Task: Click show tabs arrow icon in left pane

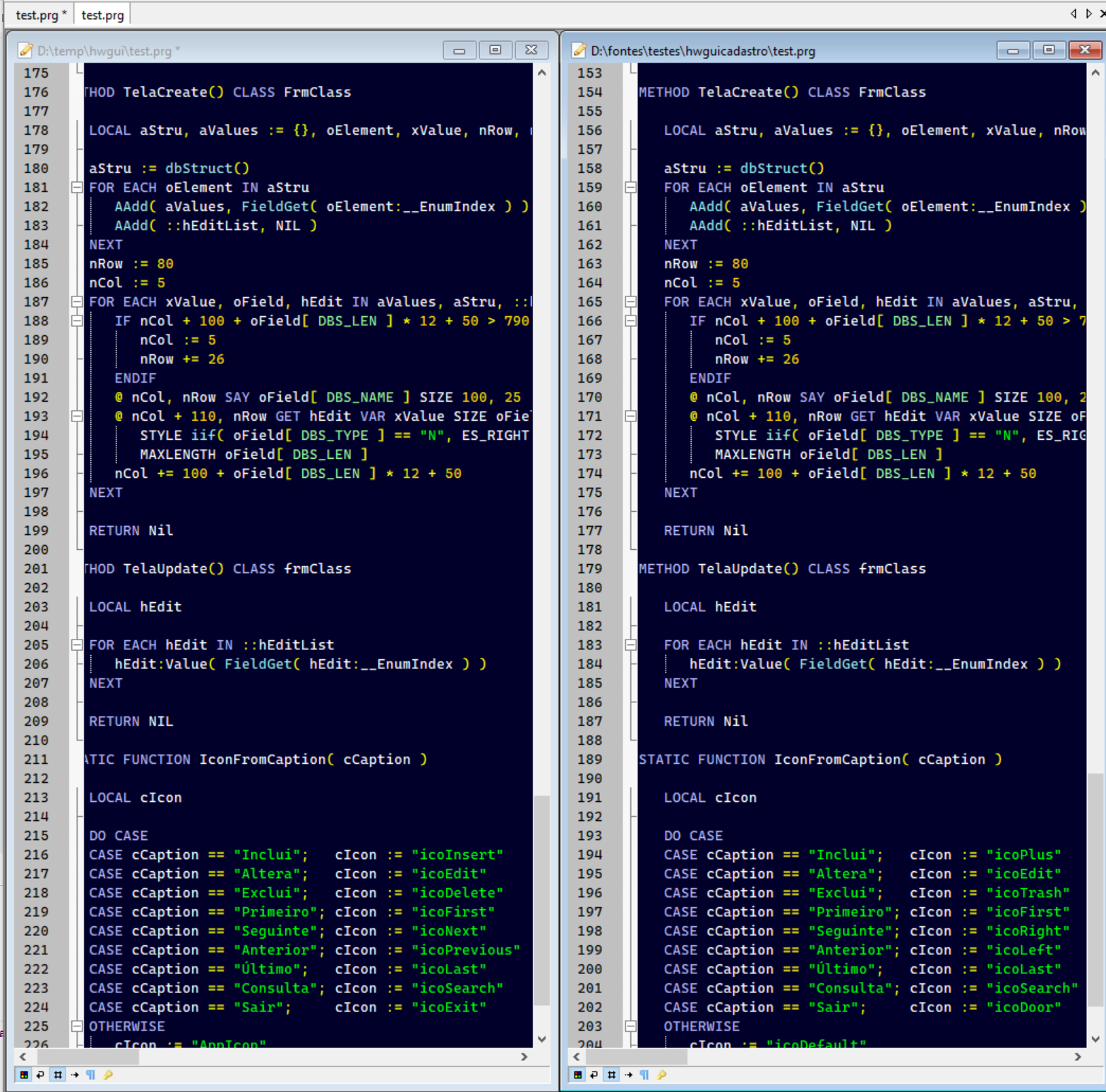Action: [x=75, y=1074]
